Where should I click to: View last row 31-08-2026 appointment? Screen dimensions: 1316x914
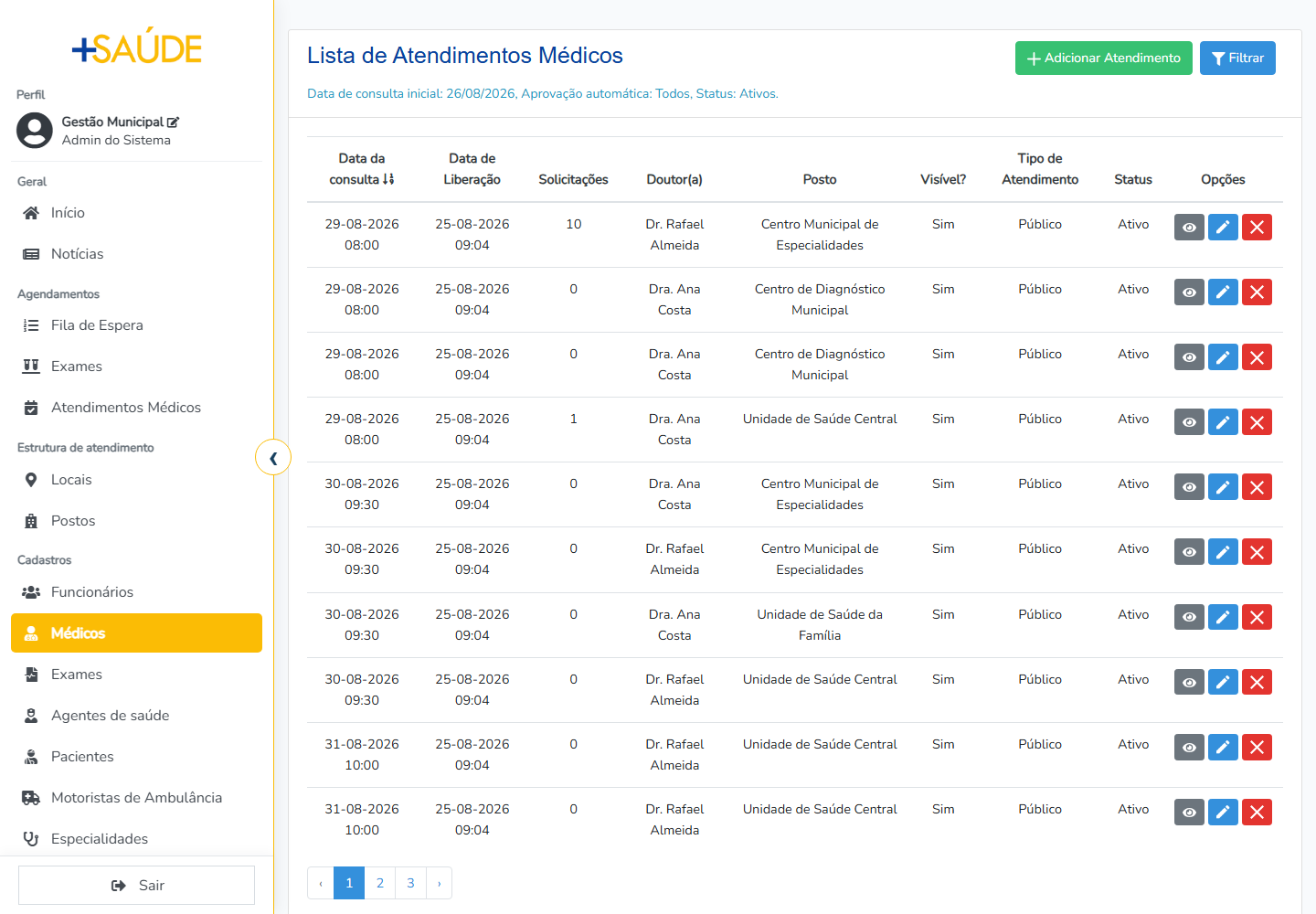tap(1189, 813)
